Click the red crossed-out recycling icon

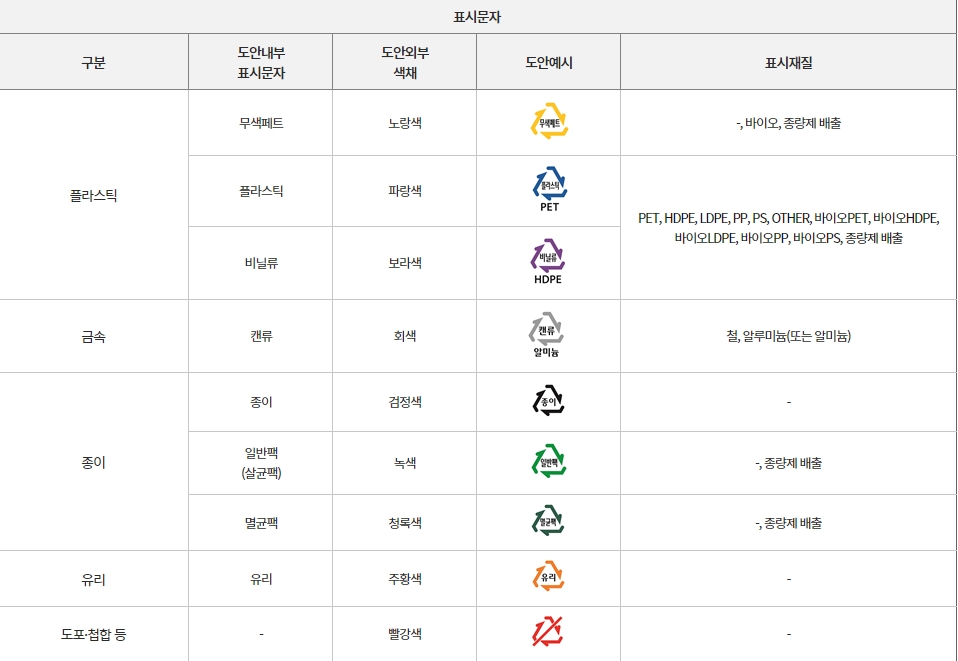coord(547,632)
